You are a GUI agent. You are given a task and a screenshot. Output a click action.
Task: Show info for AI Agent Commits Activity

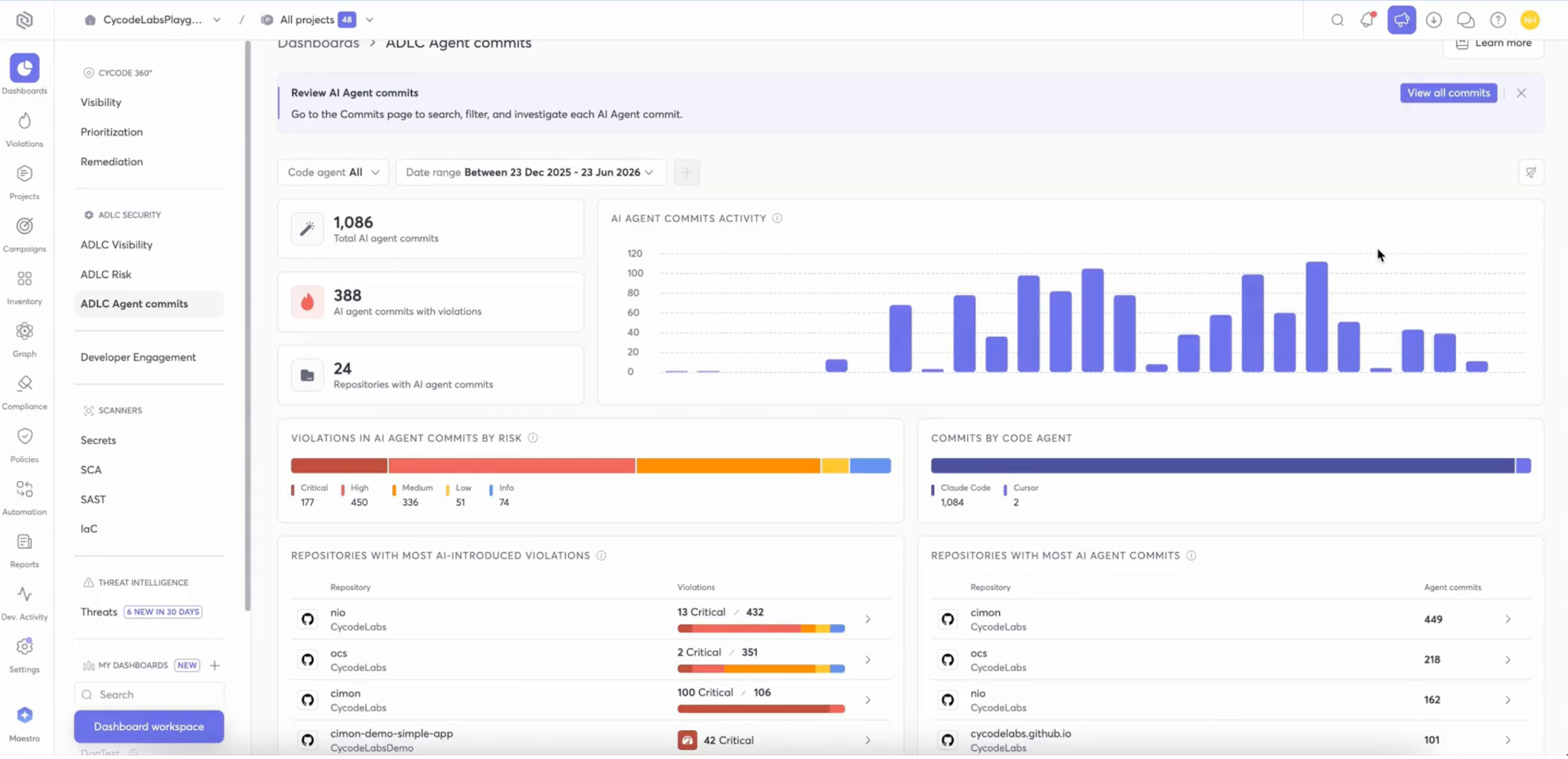tap(777, 218)
